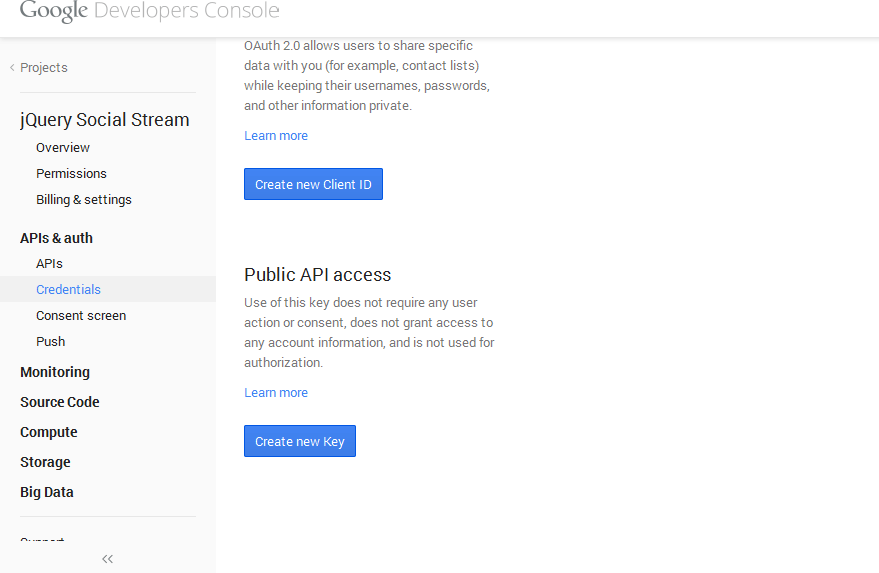Open Billing & settings
Viewport: 879px width, 573px height.
pyautogui.click(x=84, y=200)
